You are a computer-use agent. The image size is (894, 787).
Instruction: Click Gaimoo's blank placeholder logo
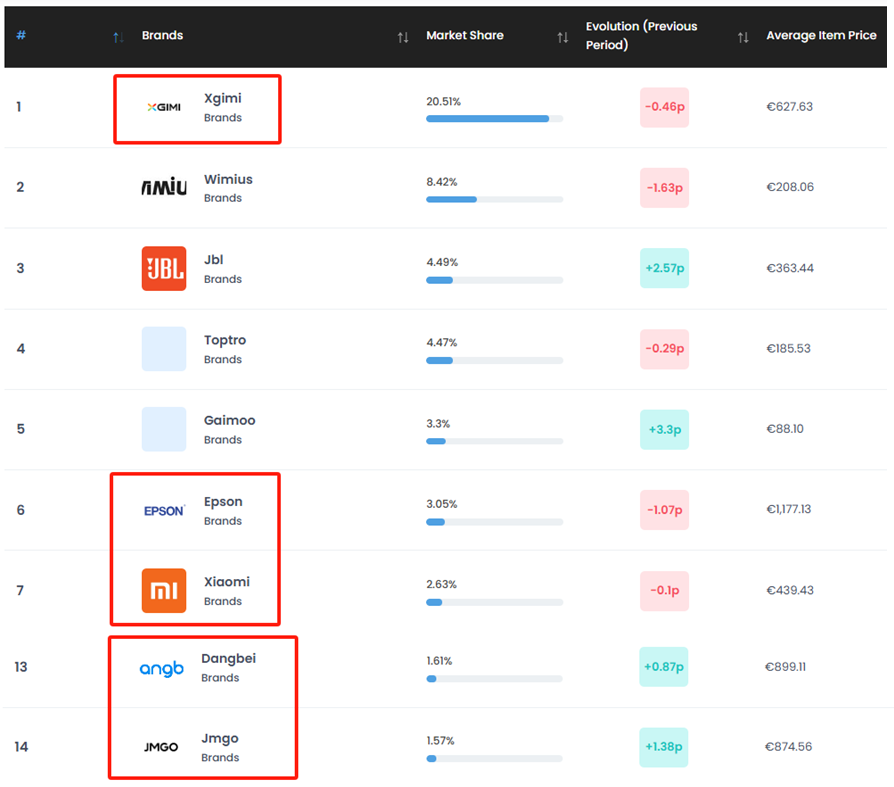click(163, 429)
